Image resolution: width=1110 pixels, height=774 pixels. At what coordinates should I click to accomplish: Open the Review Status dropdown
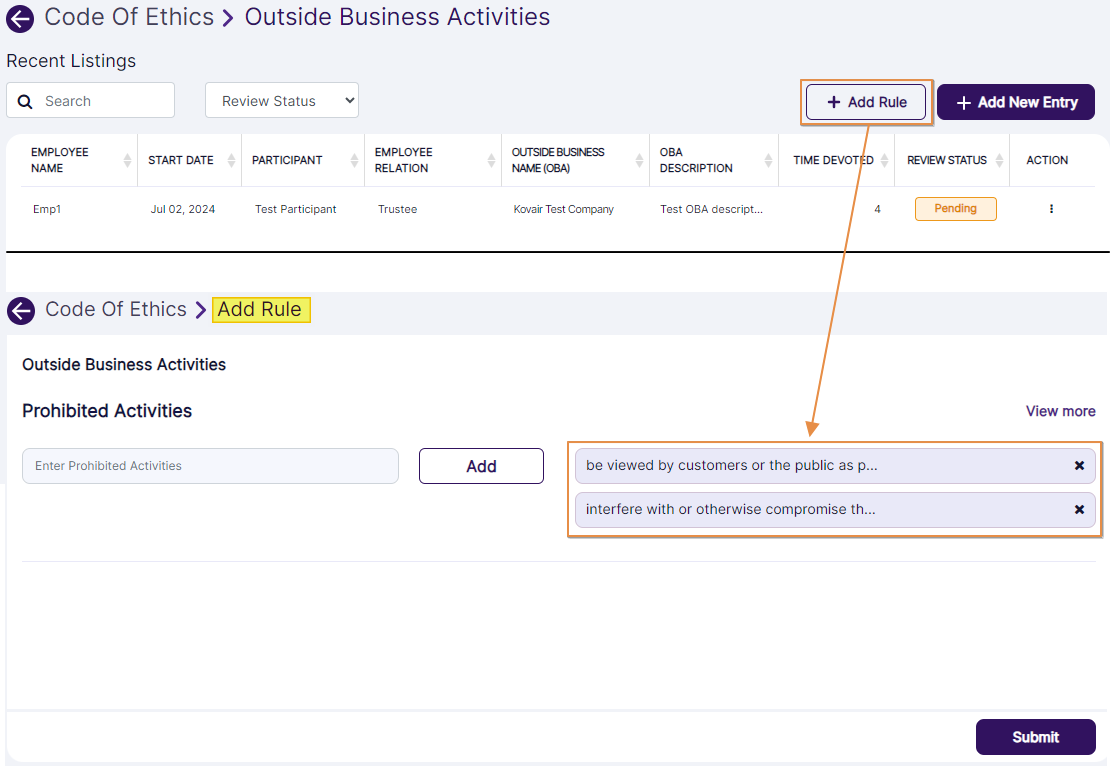click(x=282, y=100)
